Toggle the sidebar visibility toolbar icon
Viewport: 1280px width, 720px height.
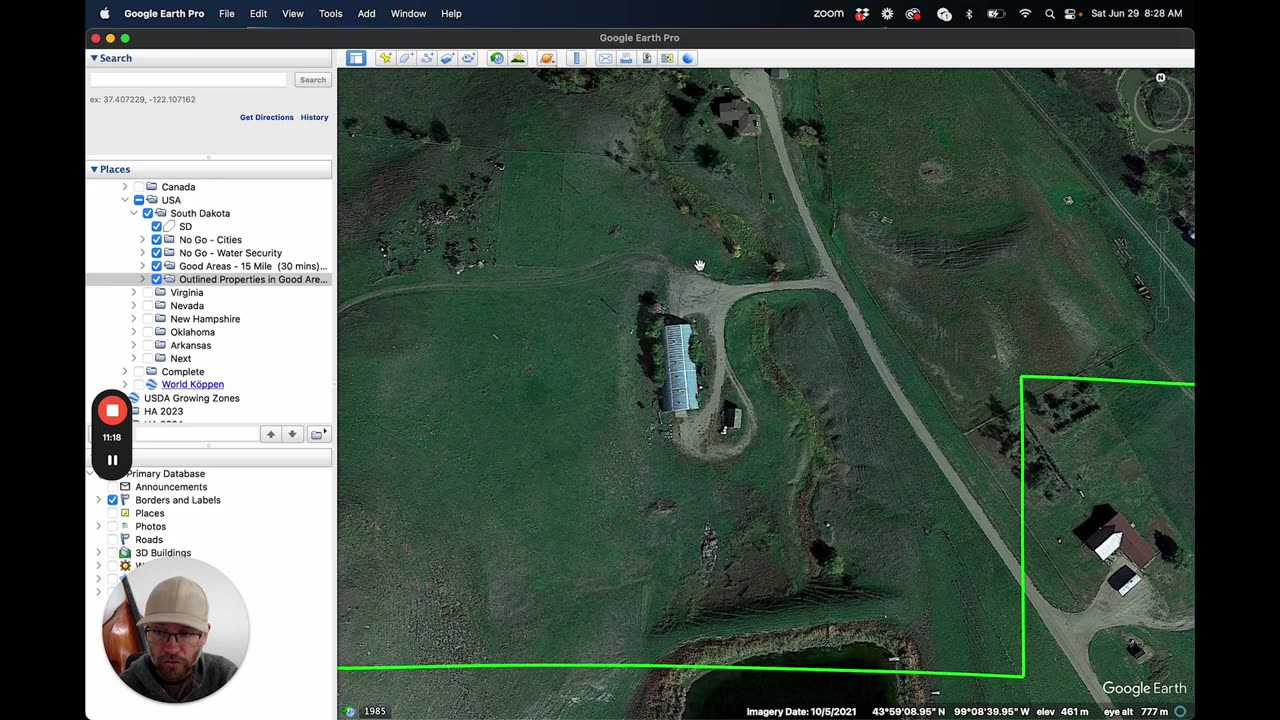[x=356, y=58]
